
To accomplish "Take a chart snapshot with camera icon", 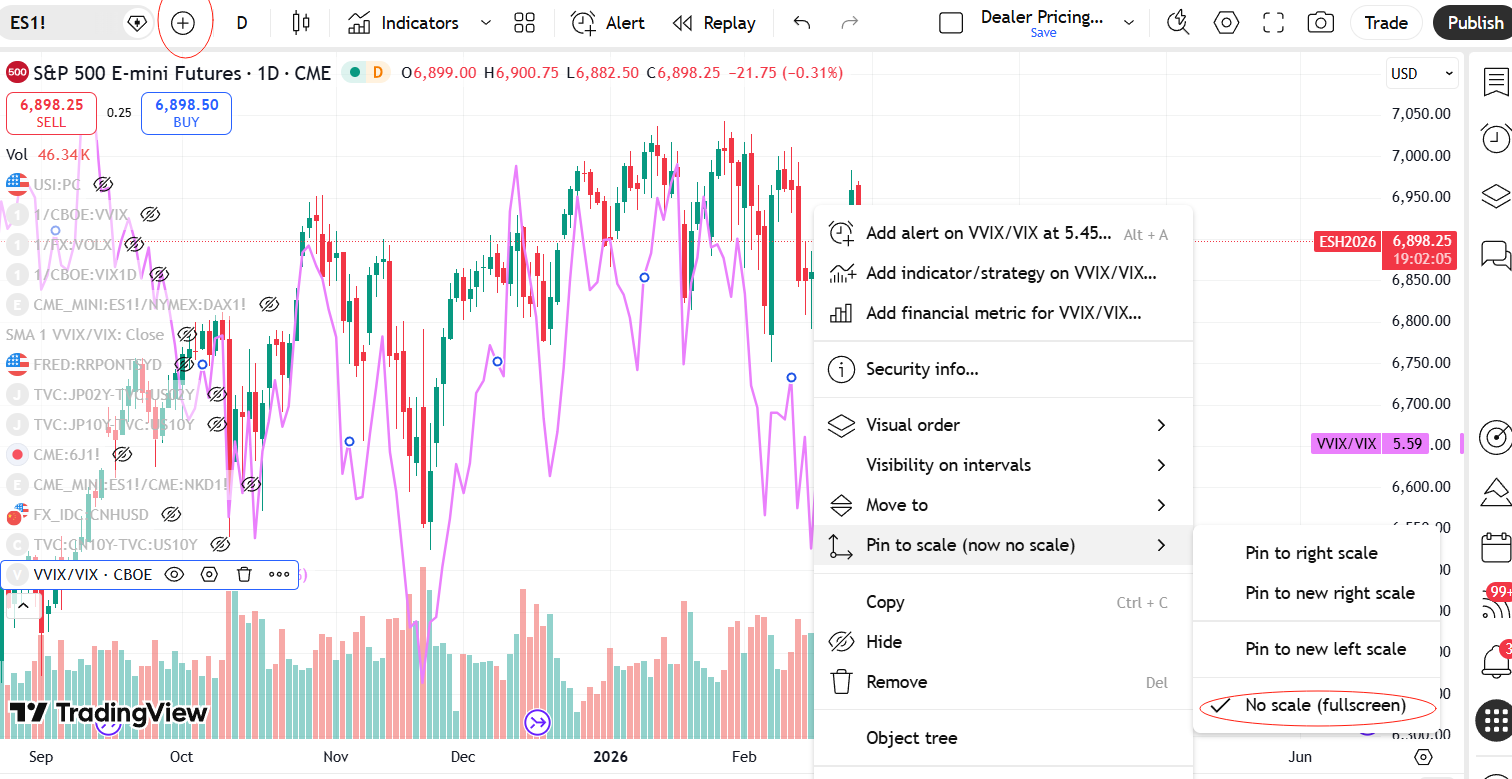I will (x=1320, y=23).
